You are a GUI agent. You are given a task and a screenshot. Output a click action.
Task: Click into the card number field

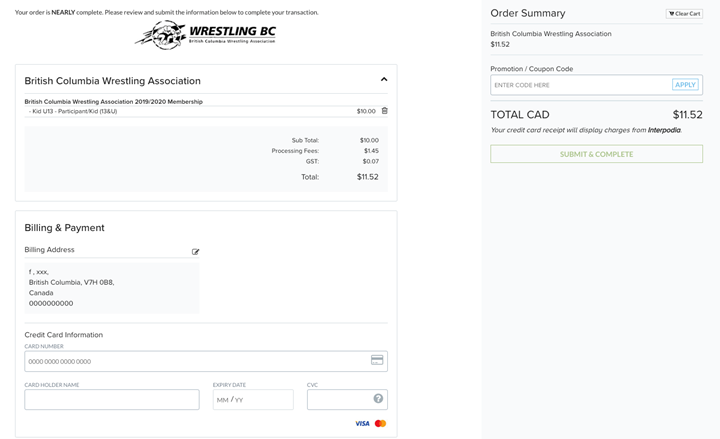coord(195,361)
